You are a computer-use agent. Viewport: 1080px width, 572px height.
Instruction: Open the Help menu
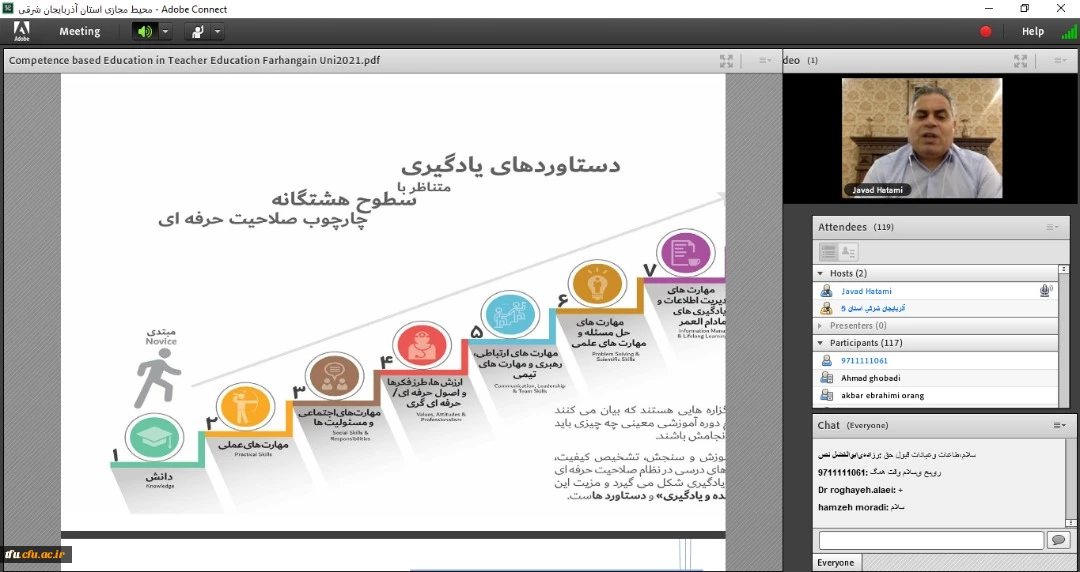1033,31
